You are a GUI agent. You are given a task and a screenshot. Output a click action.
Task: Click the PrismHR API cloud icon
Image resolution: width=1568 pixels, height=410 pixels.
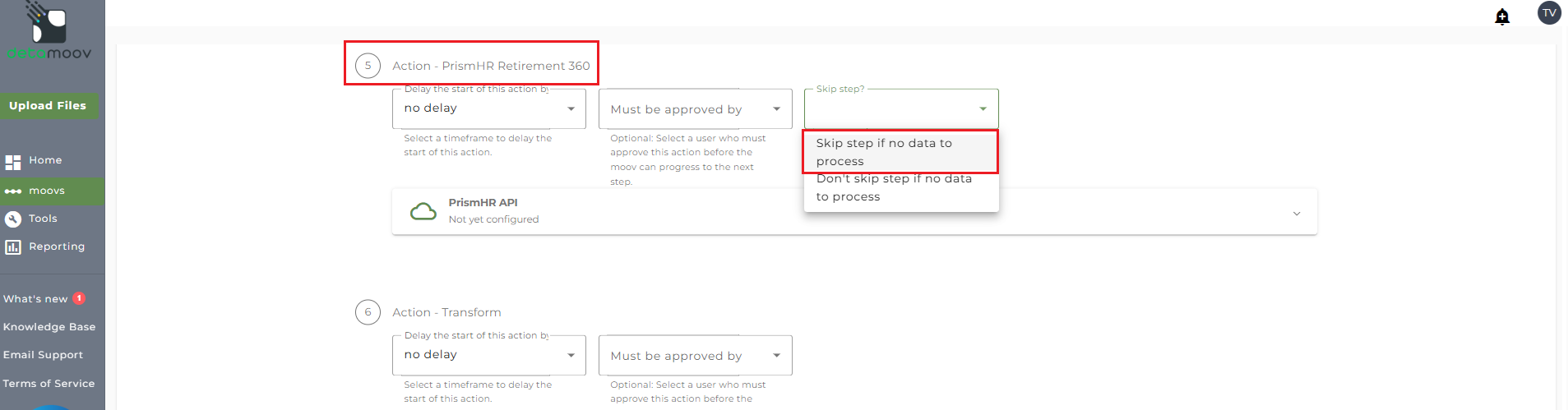[423, 212]
